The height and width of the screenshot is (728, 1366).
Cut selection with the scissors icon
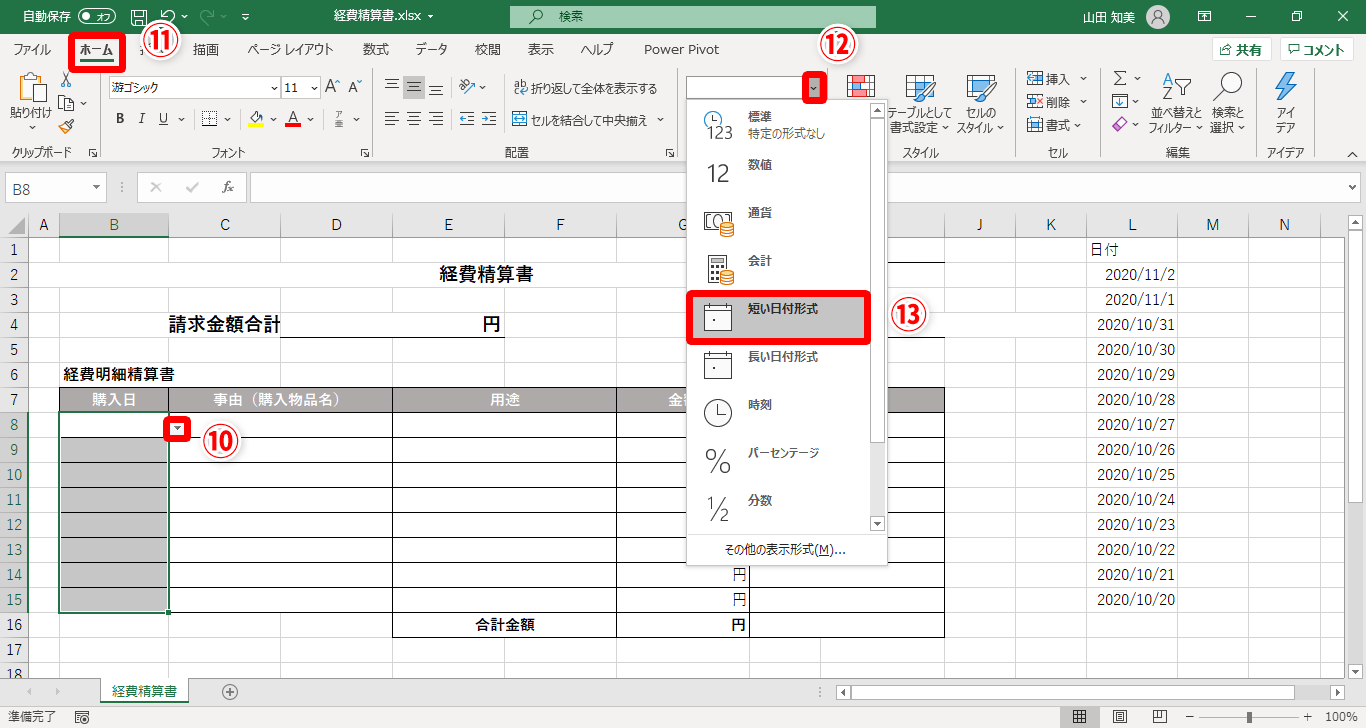(67, 80)
